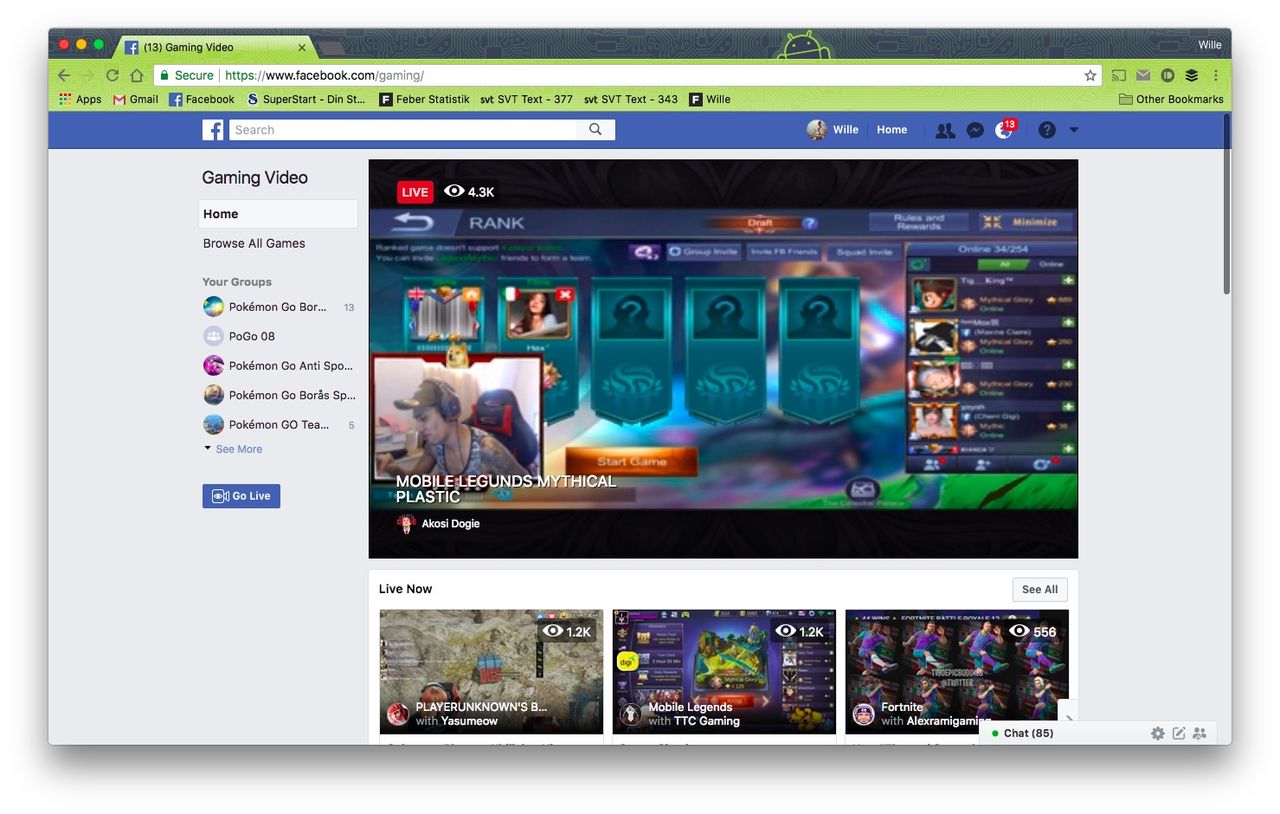Go back with browser back arrow

64,75
